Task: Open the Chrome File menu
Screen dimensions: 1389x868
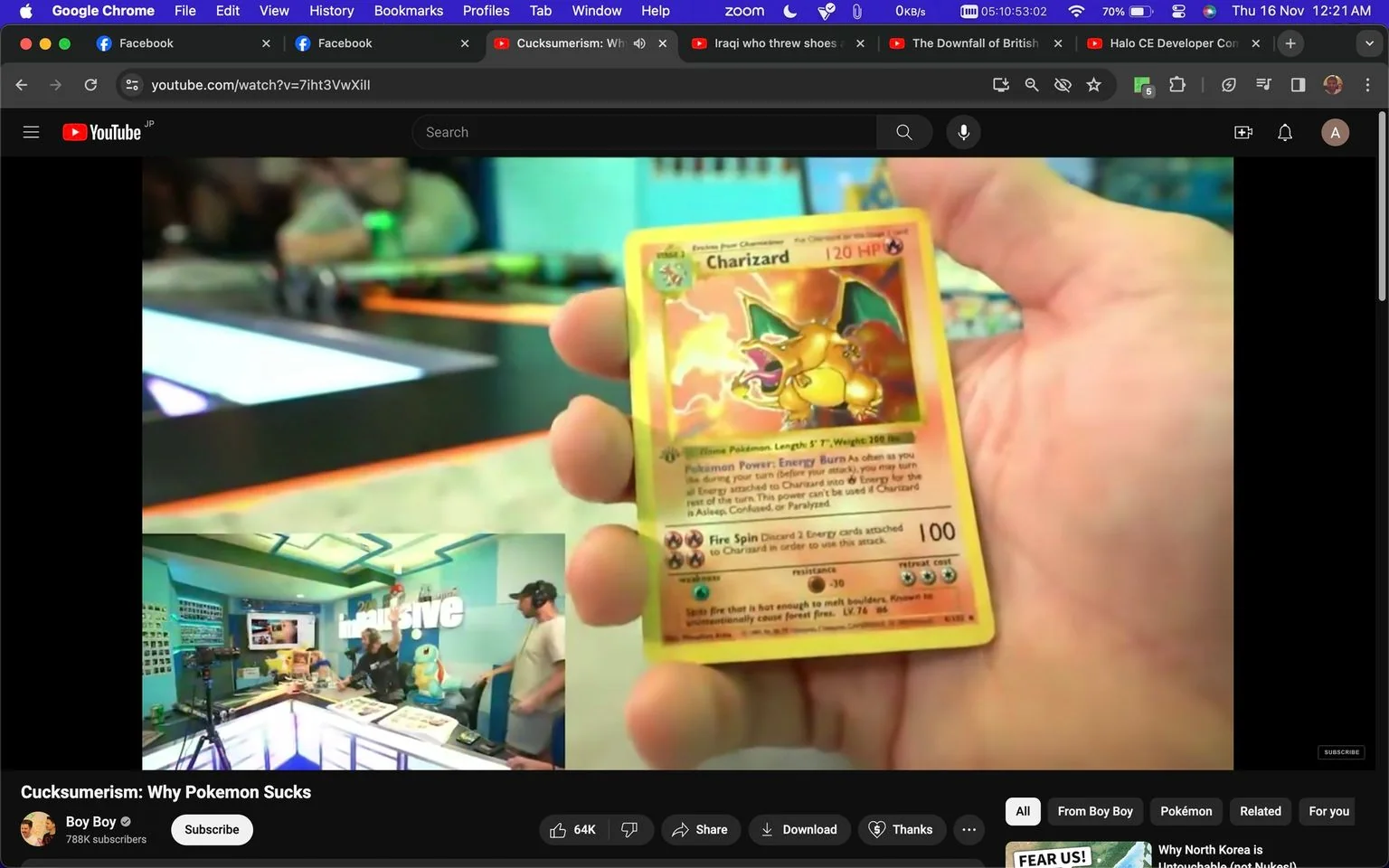Action: (x=184, y=11)
